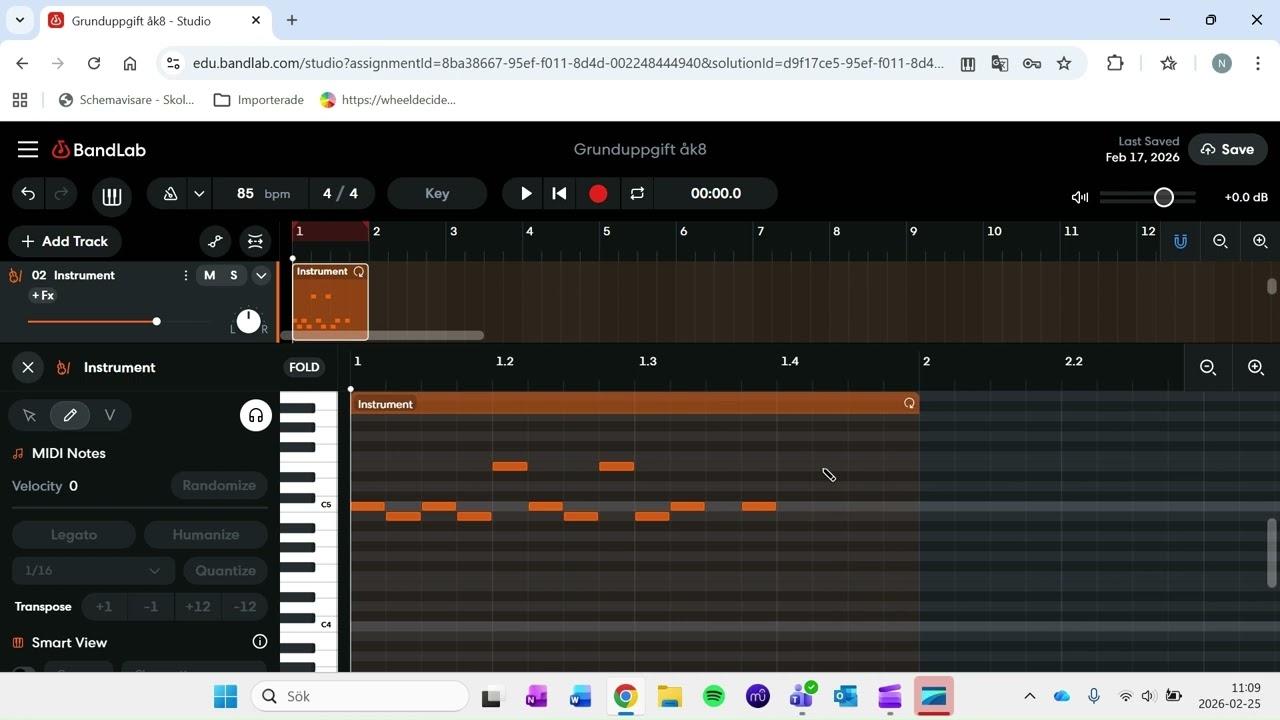Zoom out the main timeline
This screenshot has width=1280, height=720.
(1220, 241)
